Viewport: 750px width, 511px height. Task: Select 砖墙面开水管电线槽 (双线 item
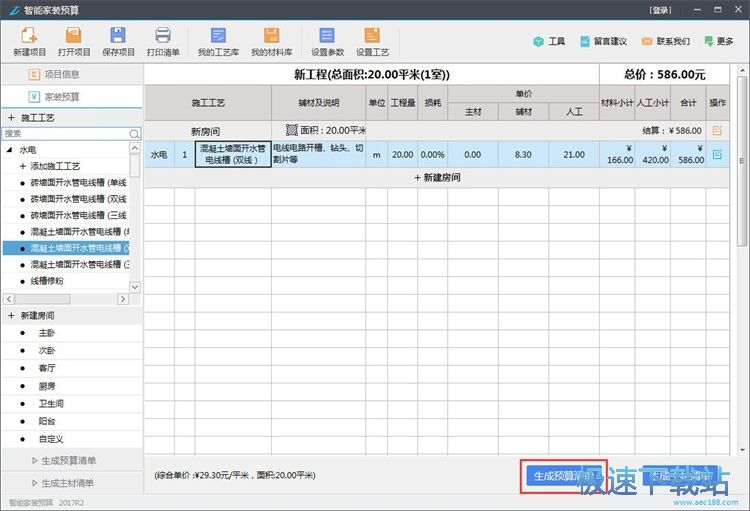click(78, 199)
